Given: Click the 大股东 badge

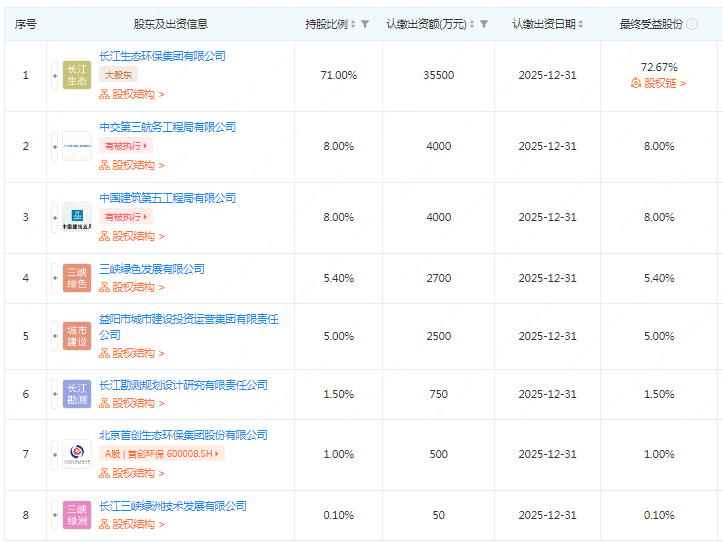Looking at the screenshot, I should pos(119,75).
